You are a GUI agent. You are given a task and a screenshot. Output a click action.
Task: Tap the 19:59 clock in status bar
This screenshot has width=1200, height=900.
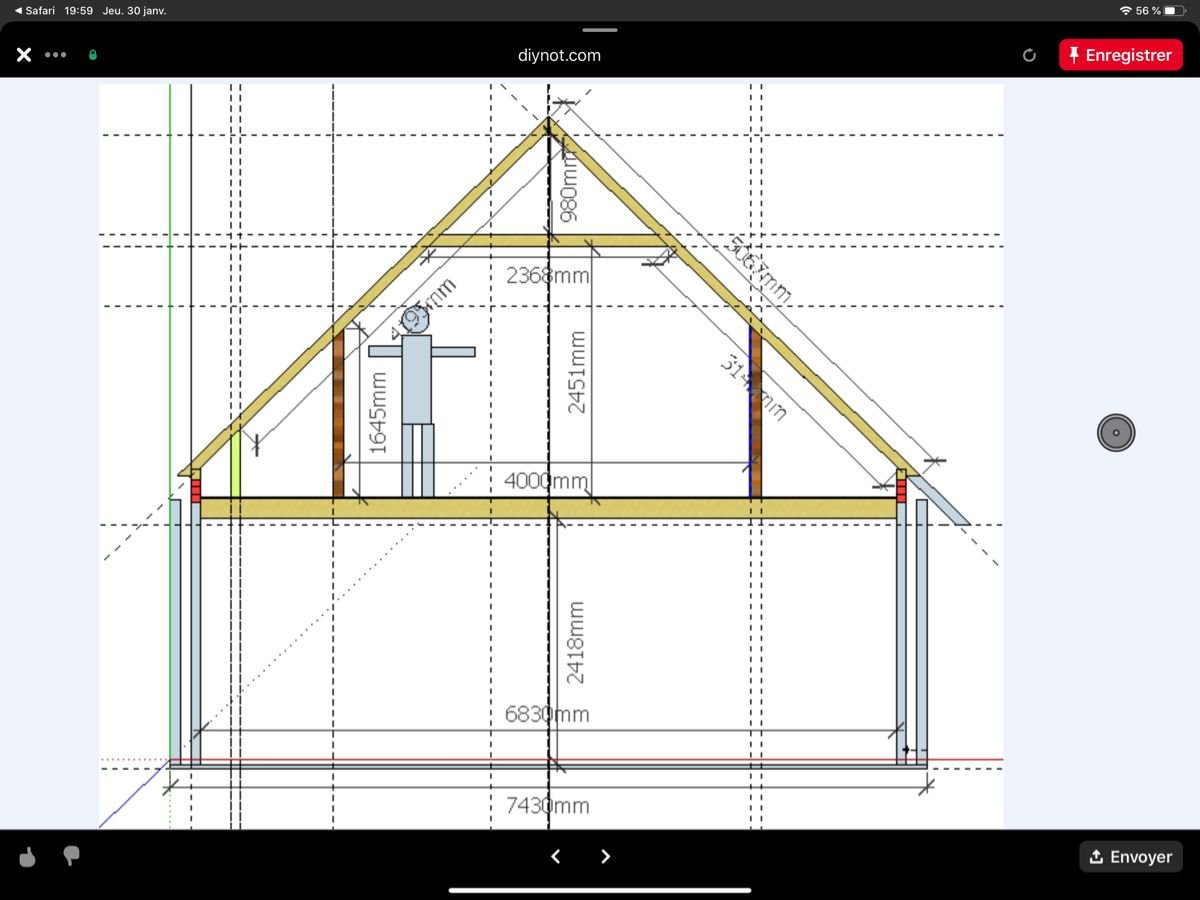pyautogui.click(x=78, y=10)
